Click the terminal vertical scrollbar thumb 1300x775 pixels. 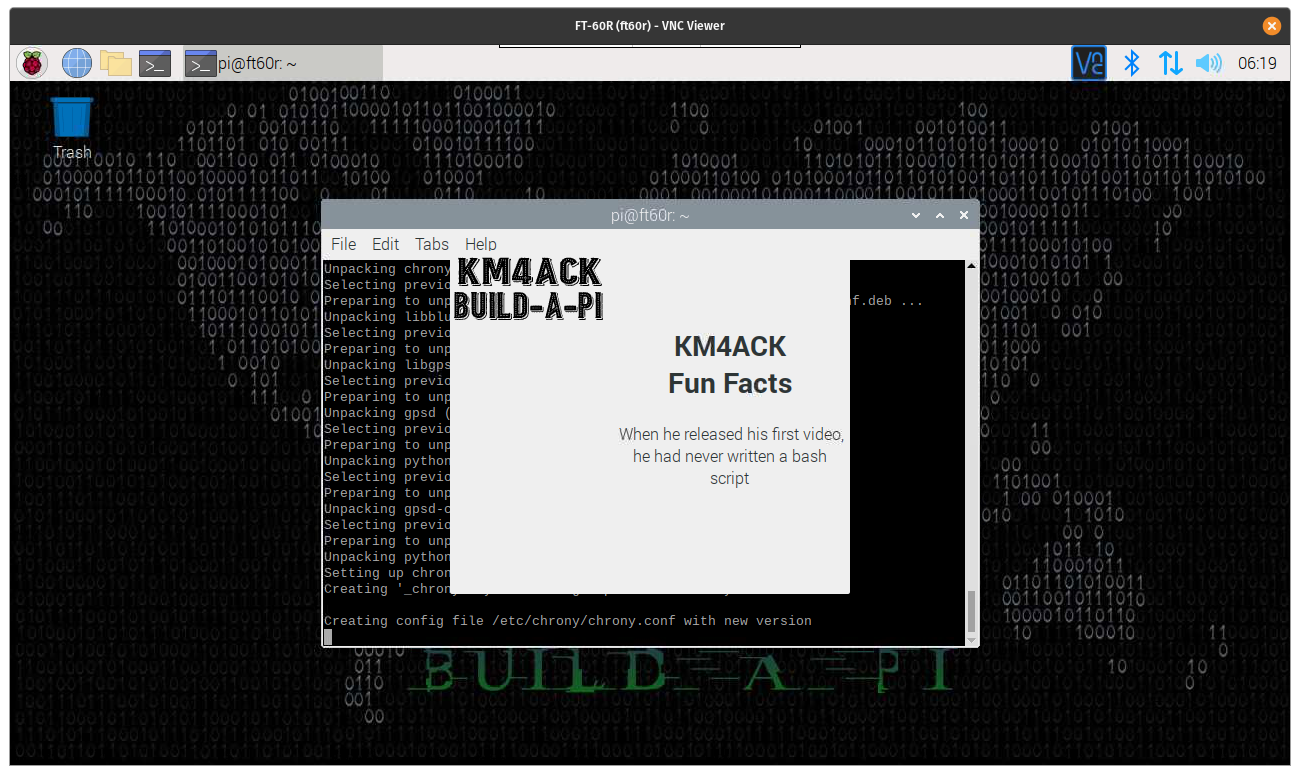coord(972,609)
